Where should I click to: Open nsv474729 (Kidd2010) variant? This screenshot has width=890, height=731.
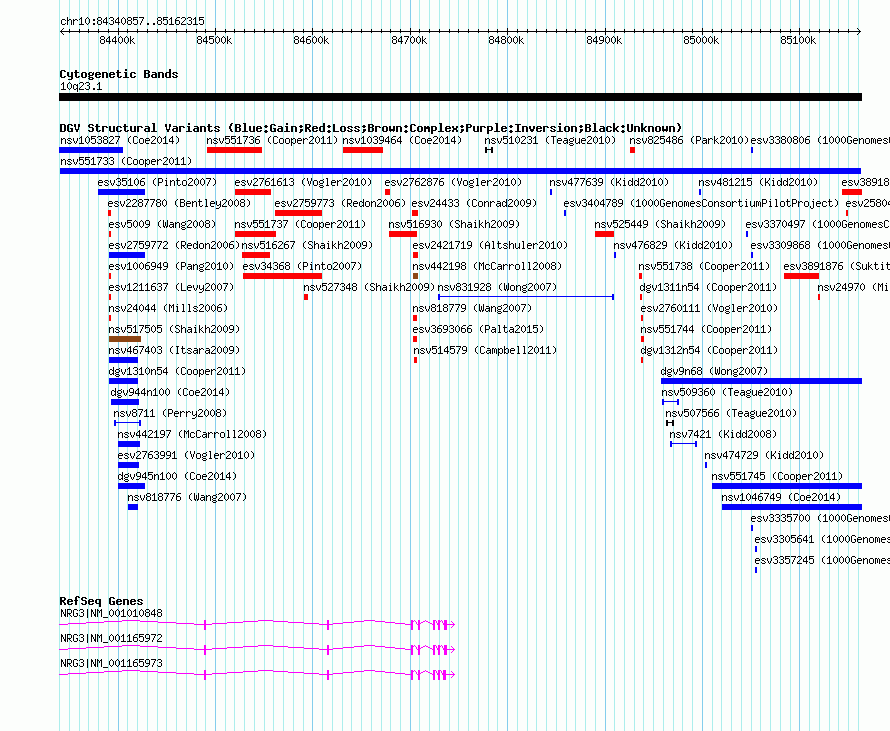coord(764,455)
